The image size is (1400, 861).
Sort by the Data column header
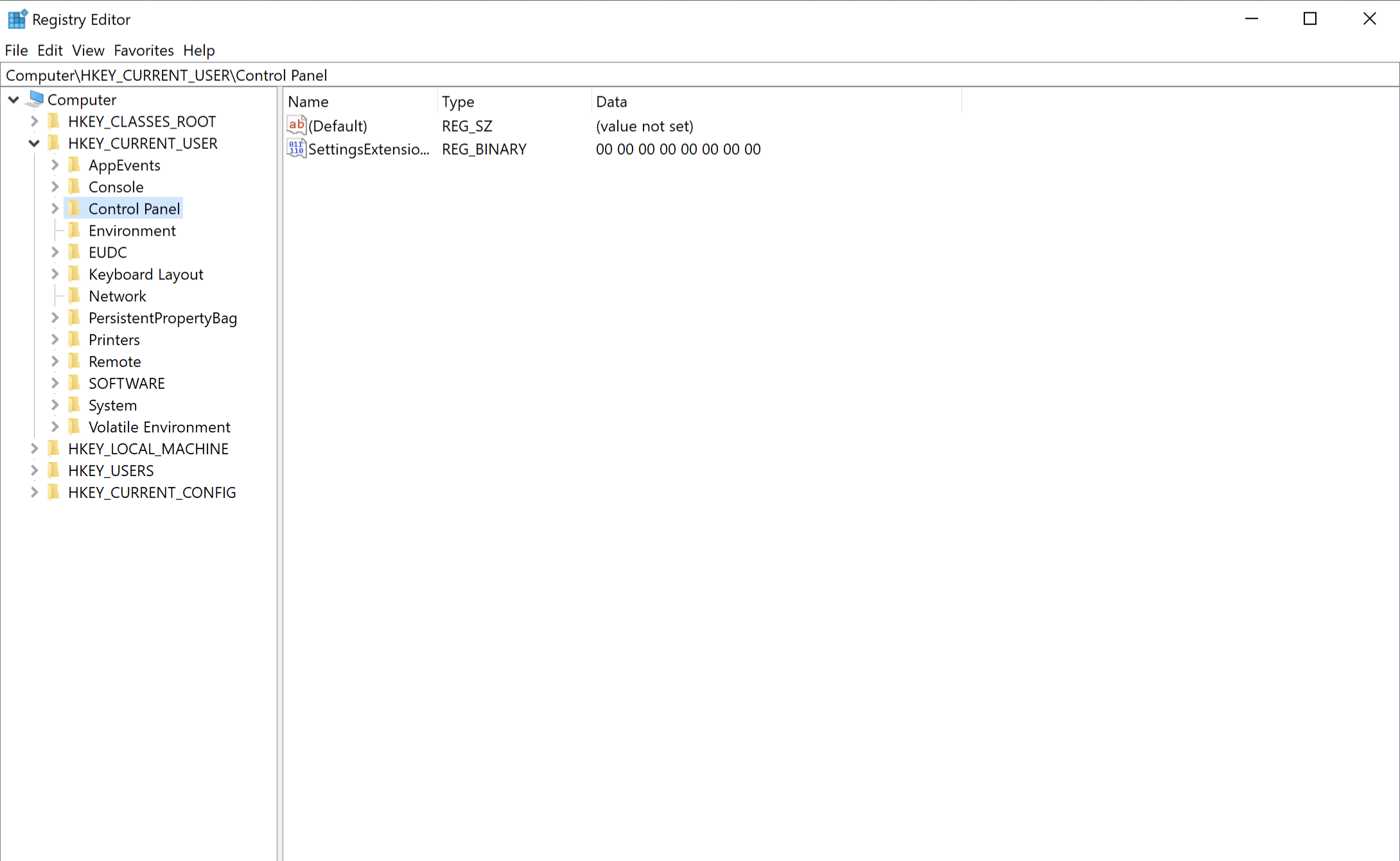tap(776, 102)
